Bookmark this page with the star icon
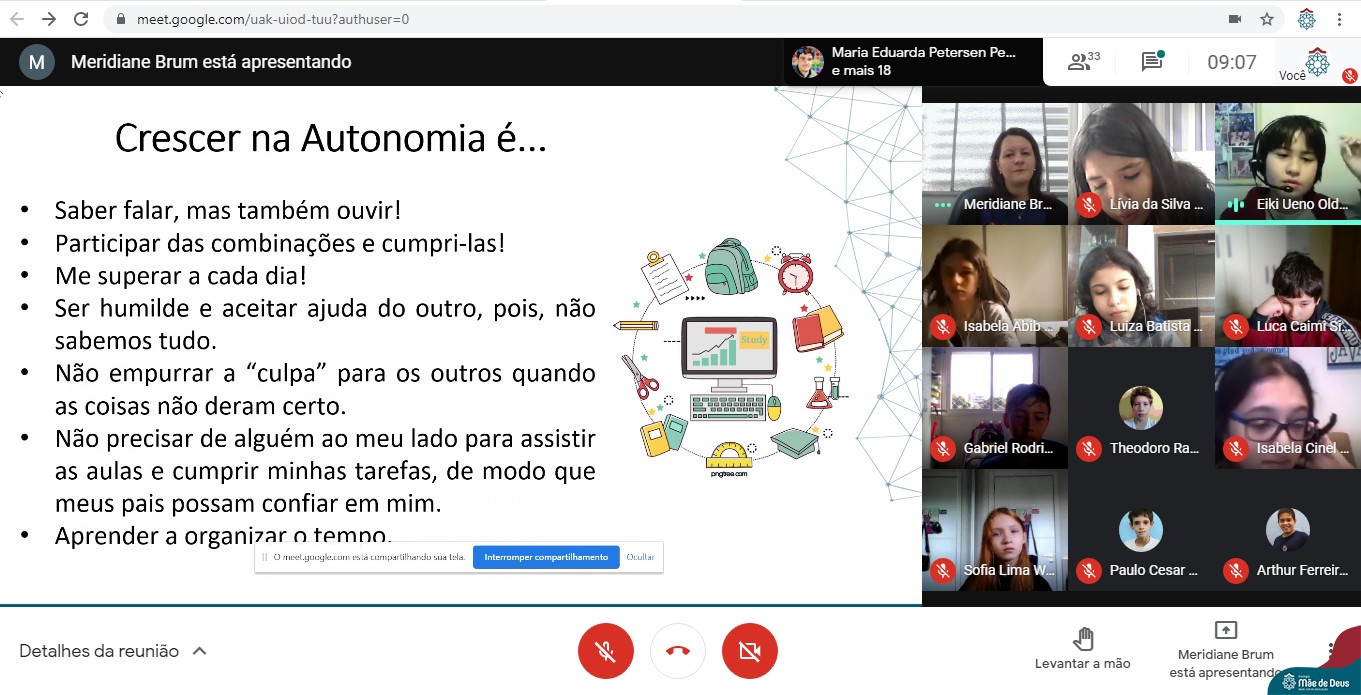Viewport: 1361px width, 695px height. (x=1266, y=19)
